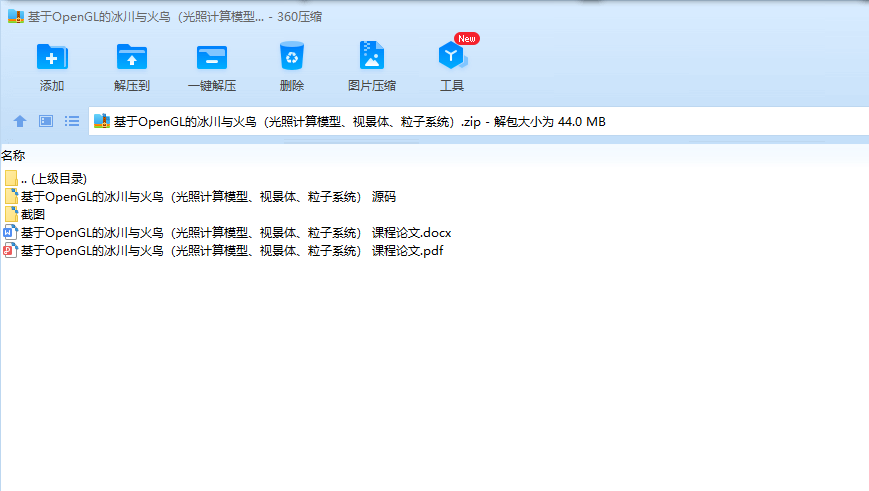Click the 删除 (Delete) trash icon

pyautogui.click(x=292, y=56)
